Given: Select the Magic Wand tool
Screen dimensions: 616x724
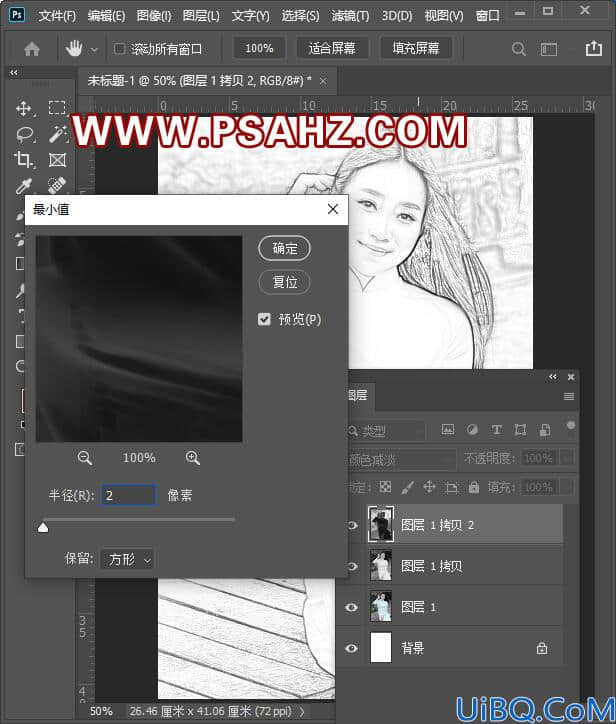Looking at the screenshot, I should [x=58, y=134].
